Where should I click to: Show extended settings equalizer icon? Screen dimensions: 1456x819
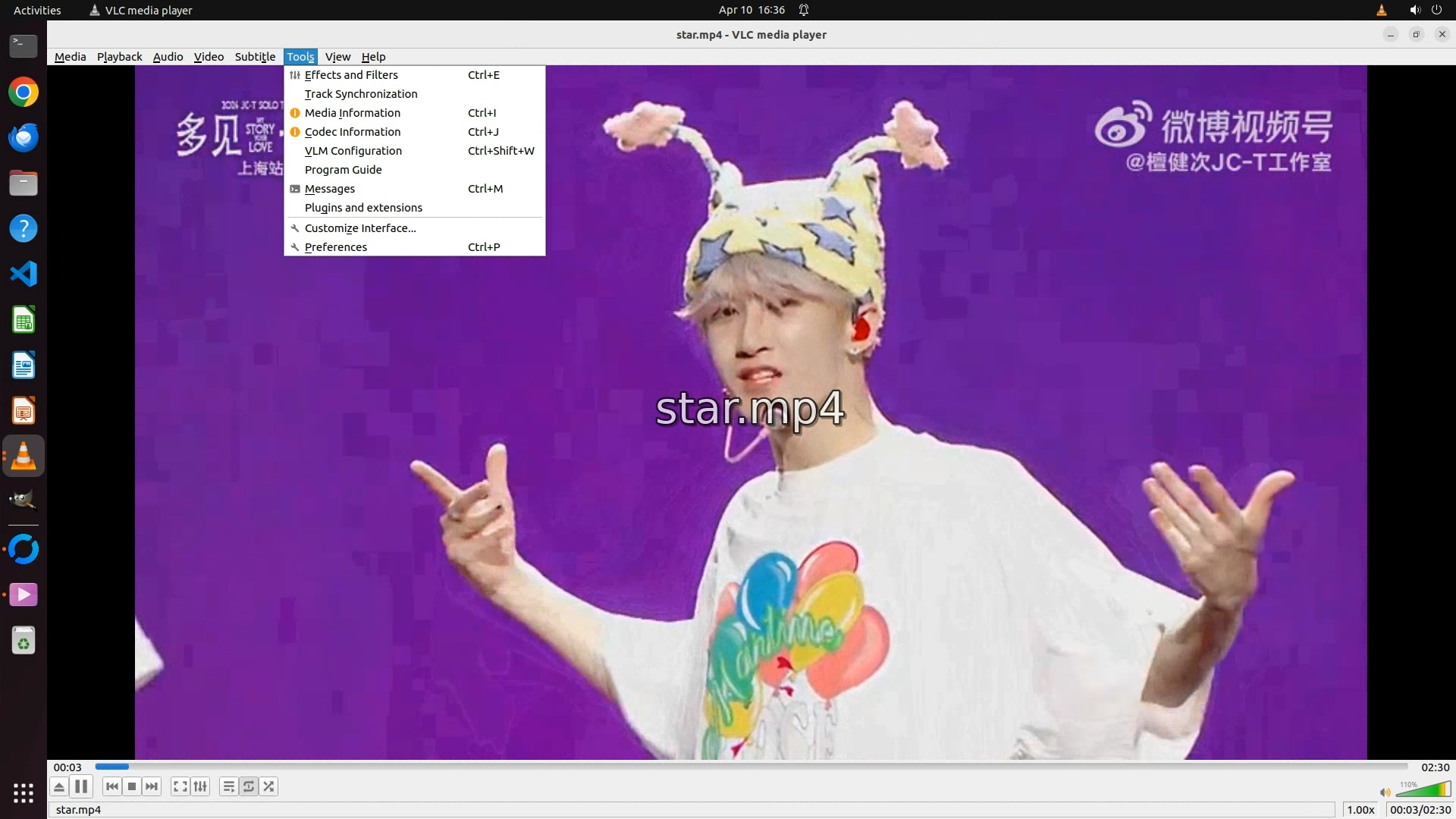pos(200,786)
